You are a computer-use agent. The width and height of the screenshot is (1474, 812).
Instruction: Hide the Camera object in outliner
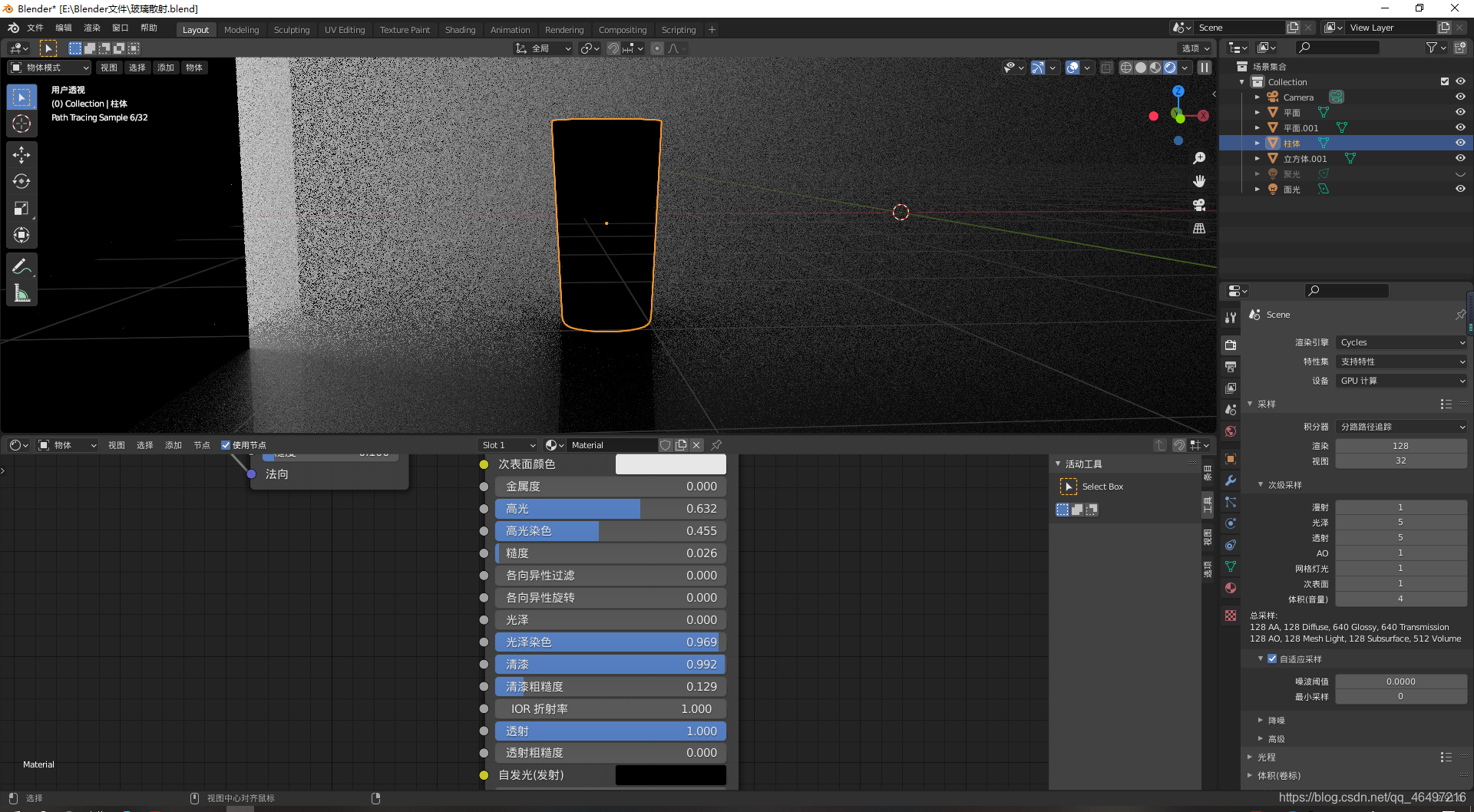1460,97
